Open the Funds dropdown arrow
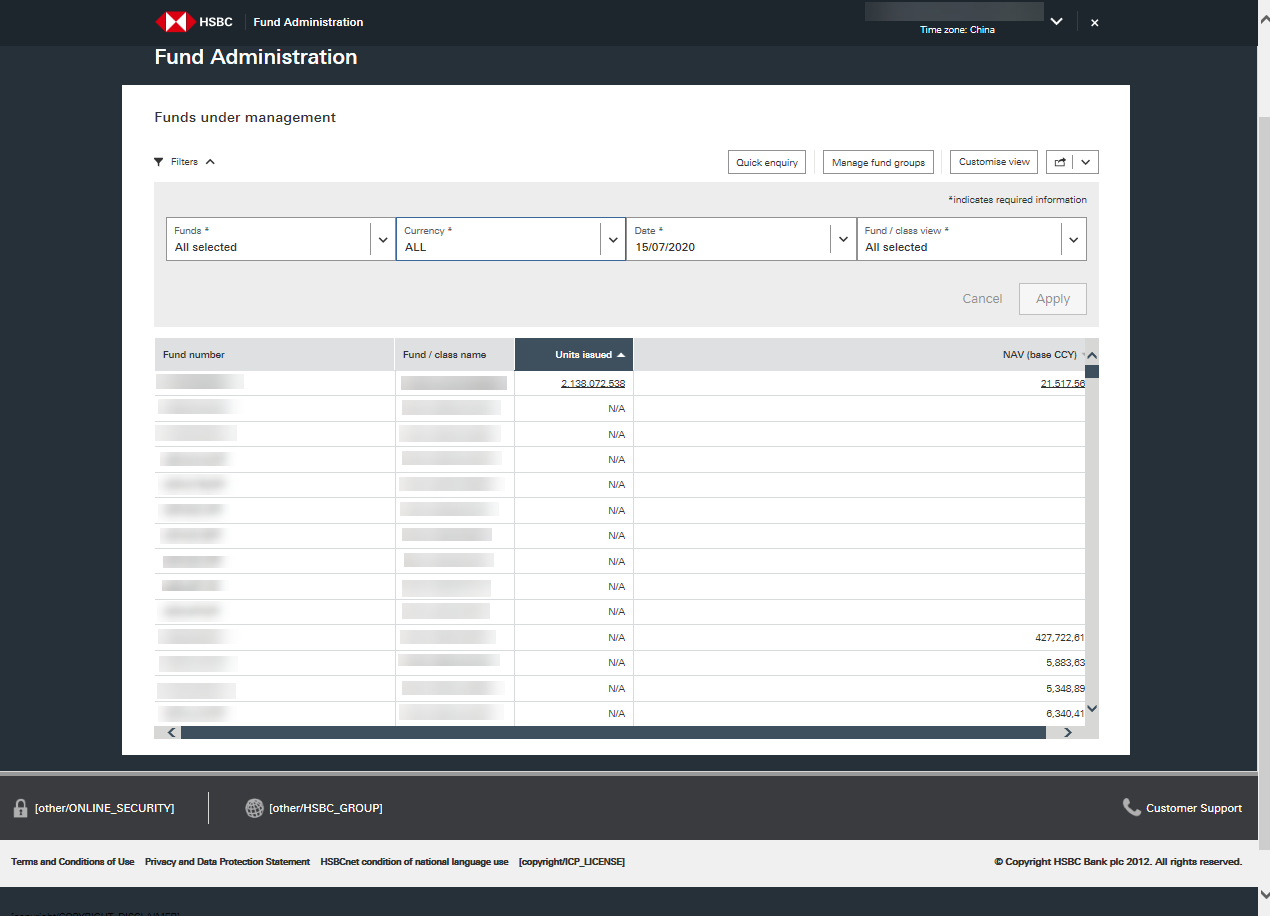 click(x=383, y=240)
